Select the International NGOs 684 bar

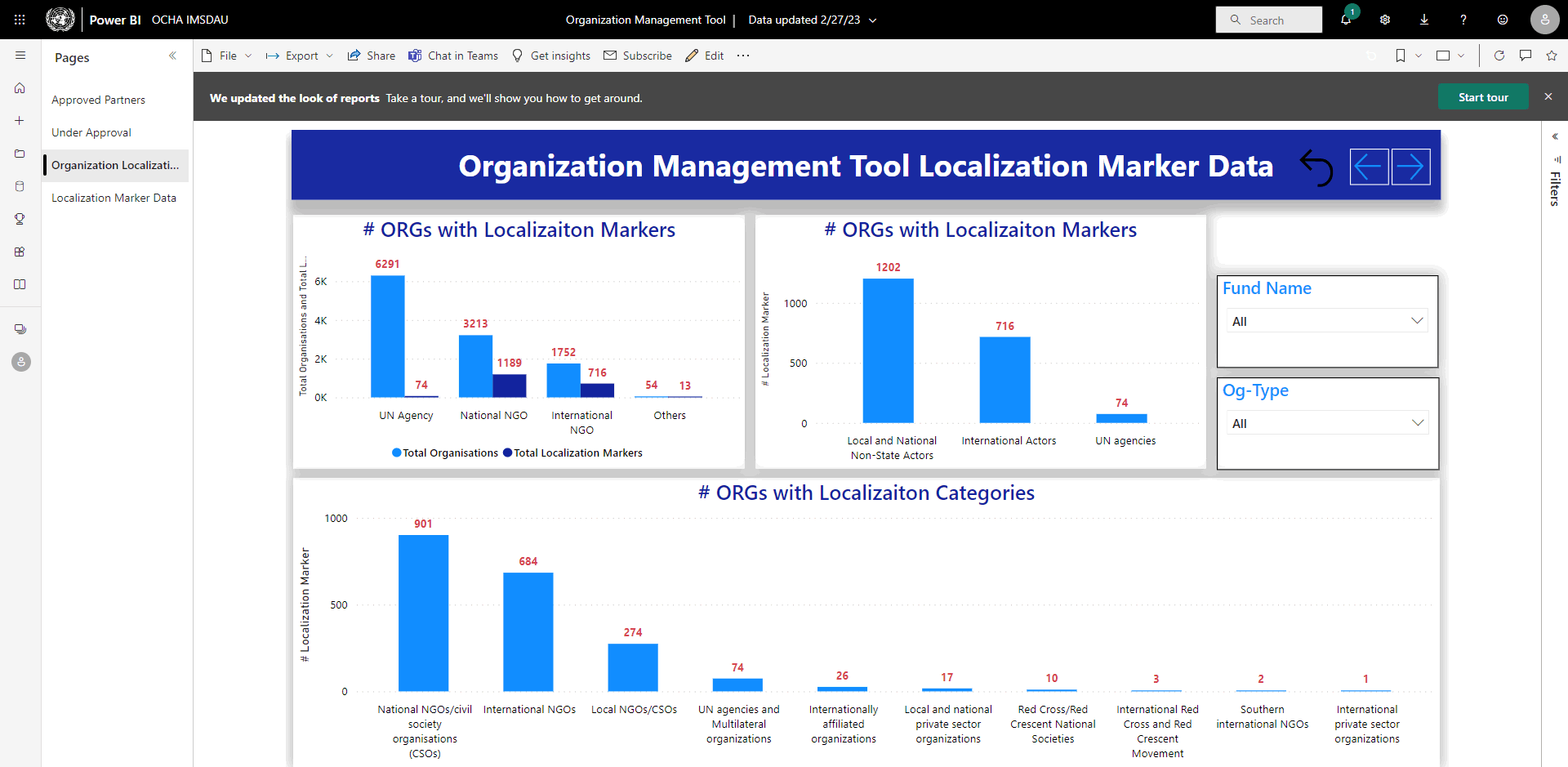pos(528,632)
